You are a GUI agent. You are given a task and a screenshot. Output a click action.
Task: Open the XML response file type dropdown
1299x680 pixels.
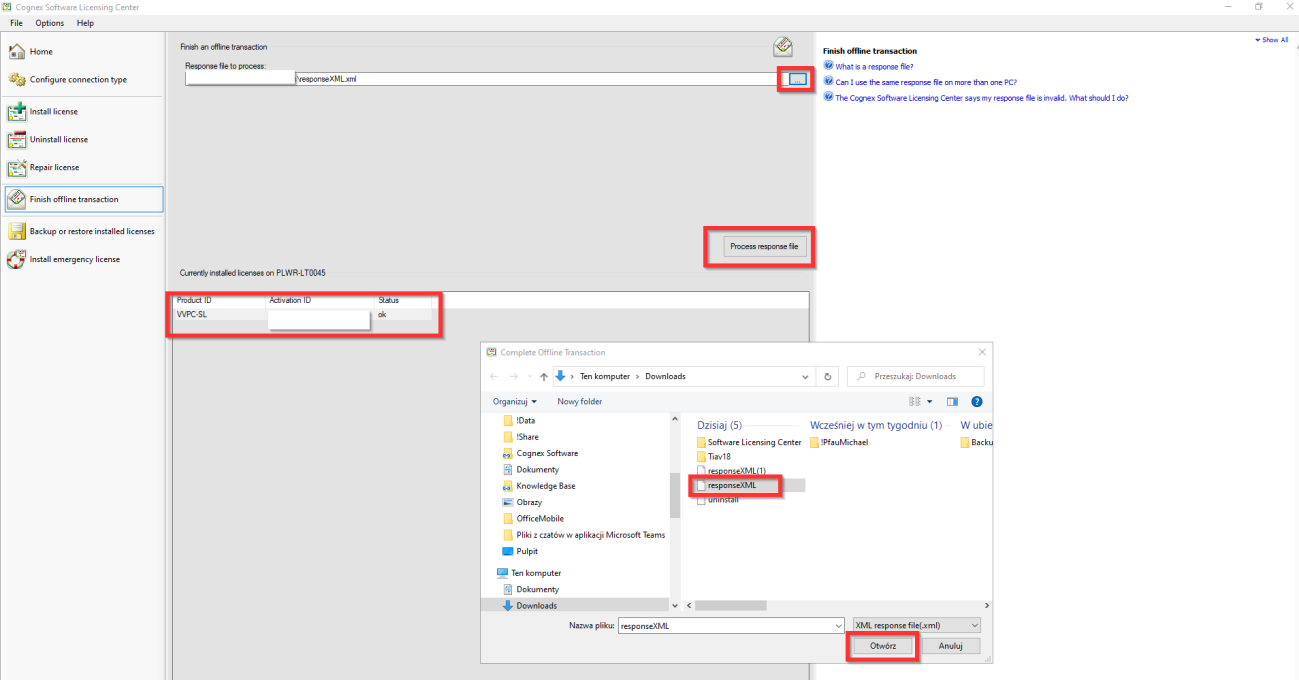(915, 624)
